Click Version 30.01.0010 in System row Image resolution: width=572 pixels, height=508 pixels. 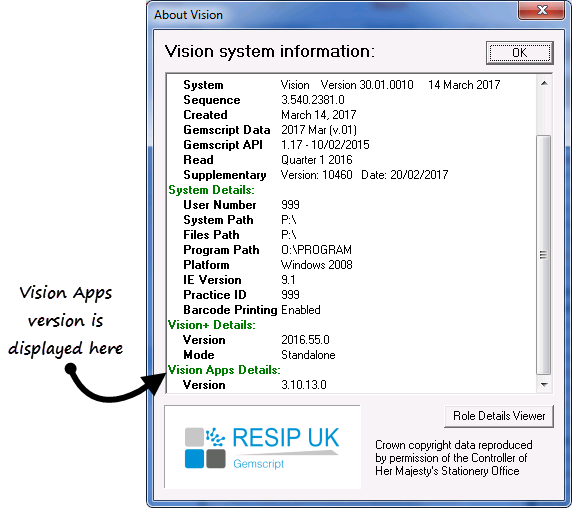pyautogui.click(x=367, y=85)
